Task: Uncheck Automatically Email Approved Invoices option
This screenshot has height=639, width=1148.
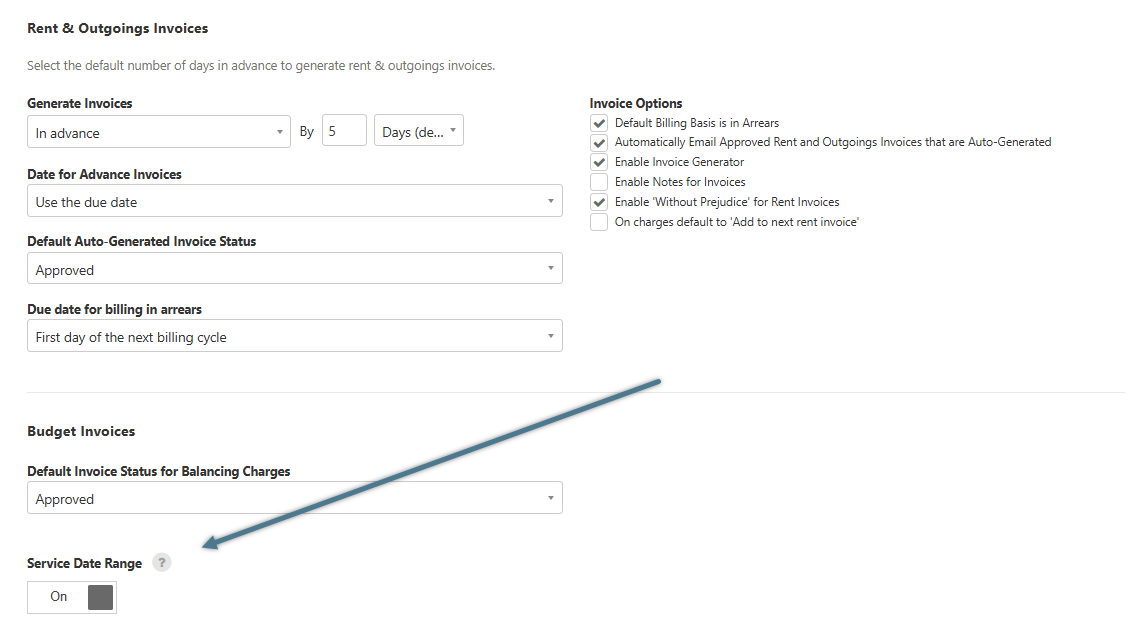Action: tap(599, 143)
